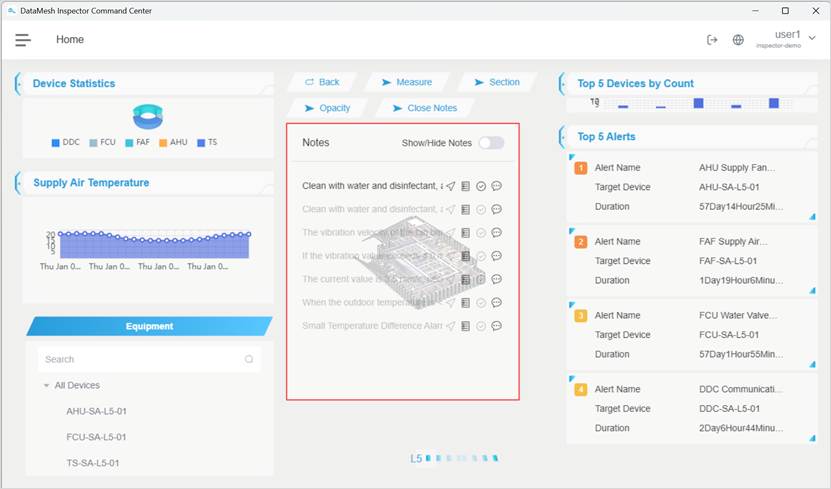Click the Opacity control button
Image resolution: width=831 pixels, height=489 pixels.
tap(327, 108)
